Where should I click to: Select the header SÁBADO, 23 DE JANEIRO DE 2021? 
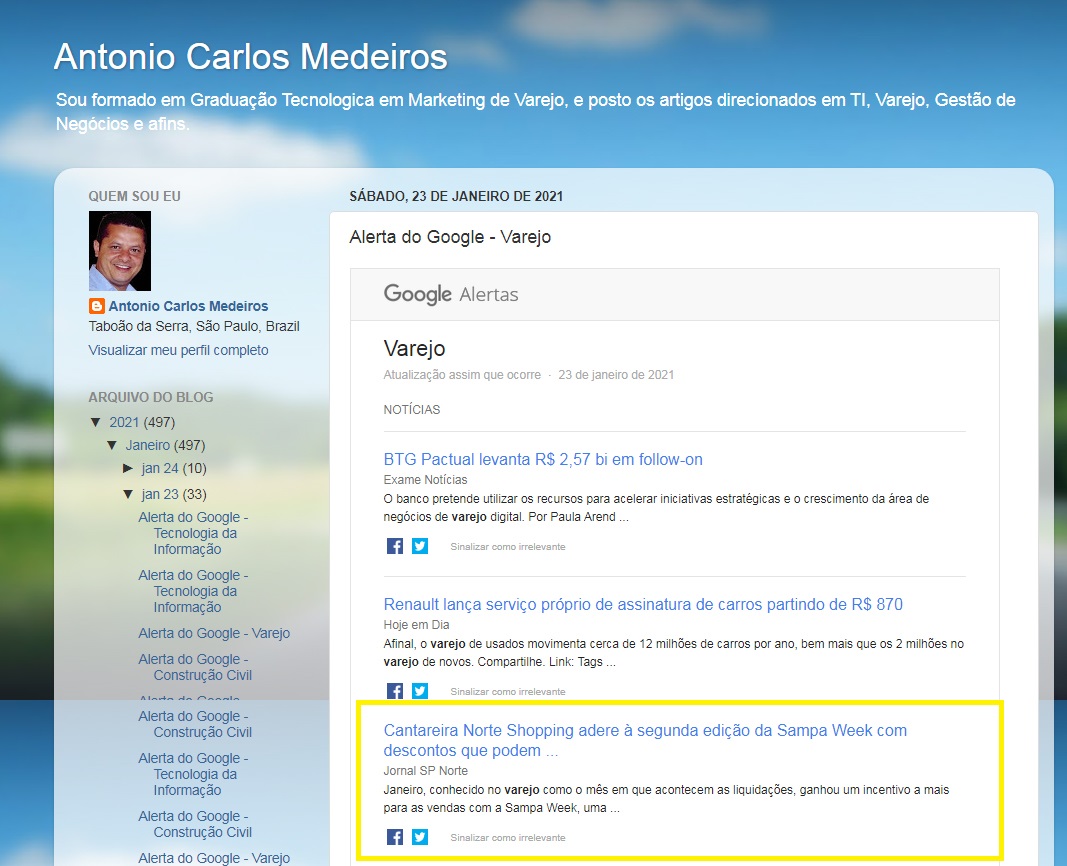click(456, 197)
